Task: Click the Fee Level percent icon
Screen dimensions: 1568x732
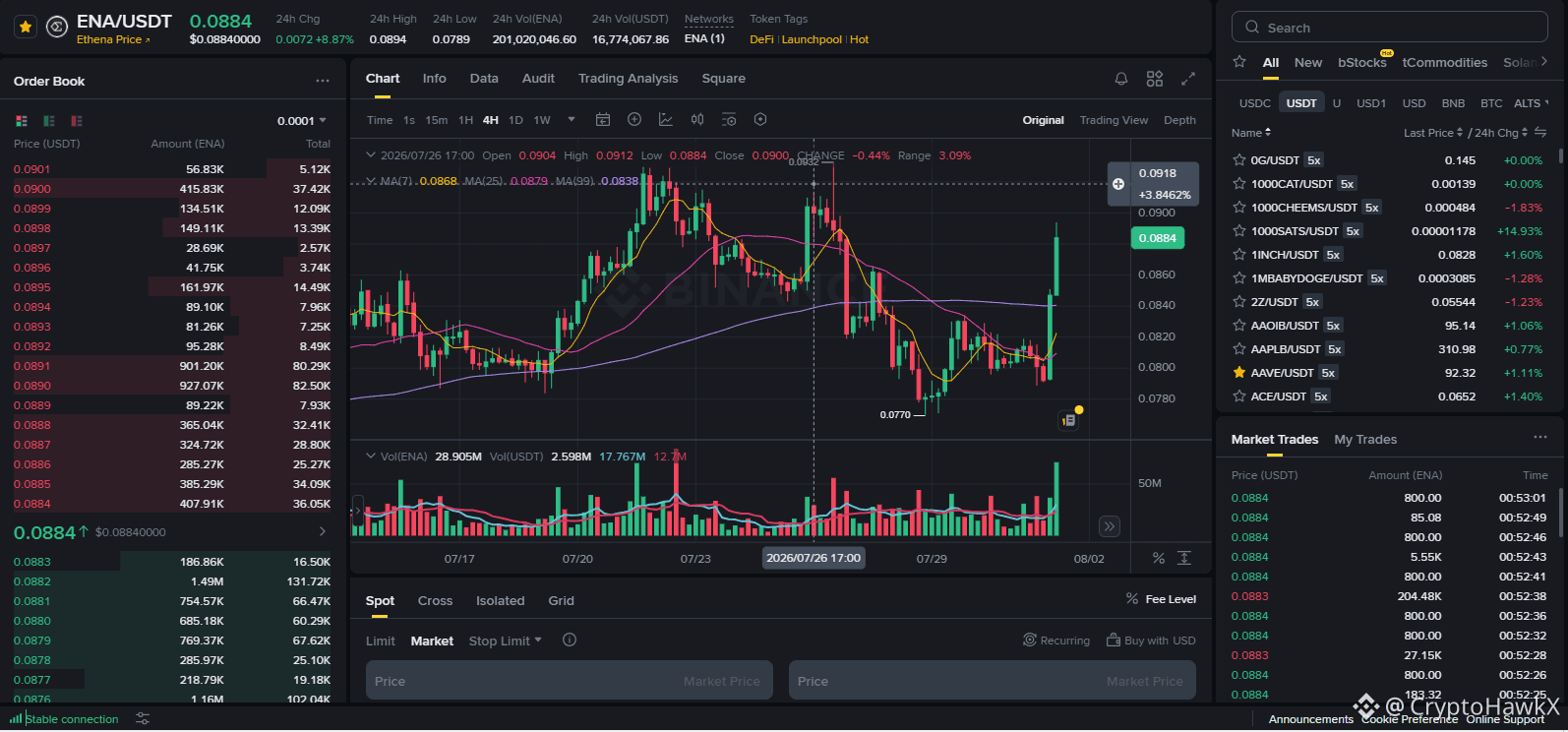Action: tap(1132, 598)
